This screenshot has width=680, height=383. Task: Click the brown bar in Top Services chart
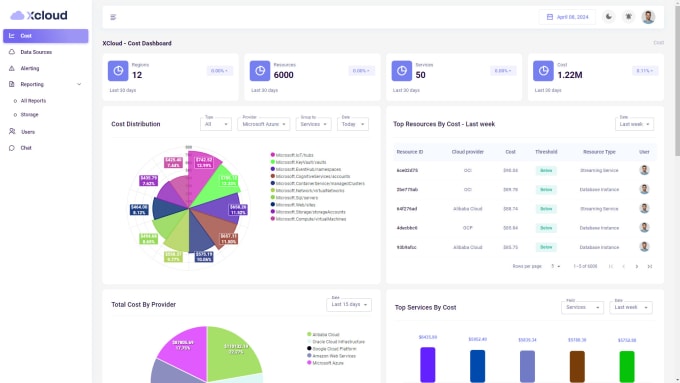[x=577, y=367]
